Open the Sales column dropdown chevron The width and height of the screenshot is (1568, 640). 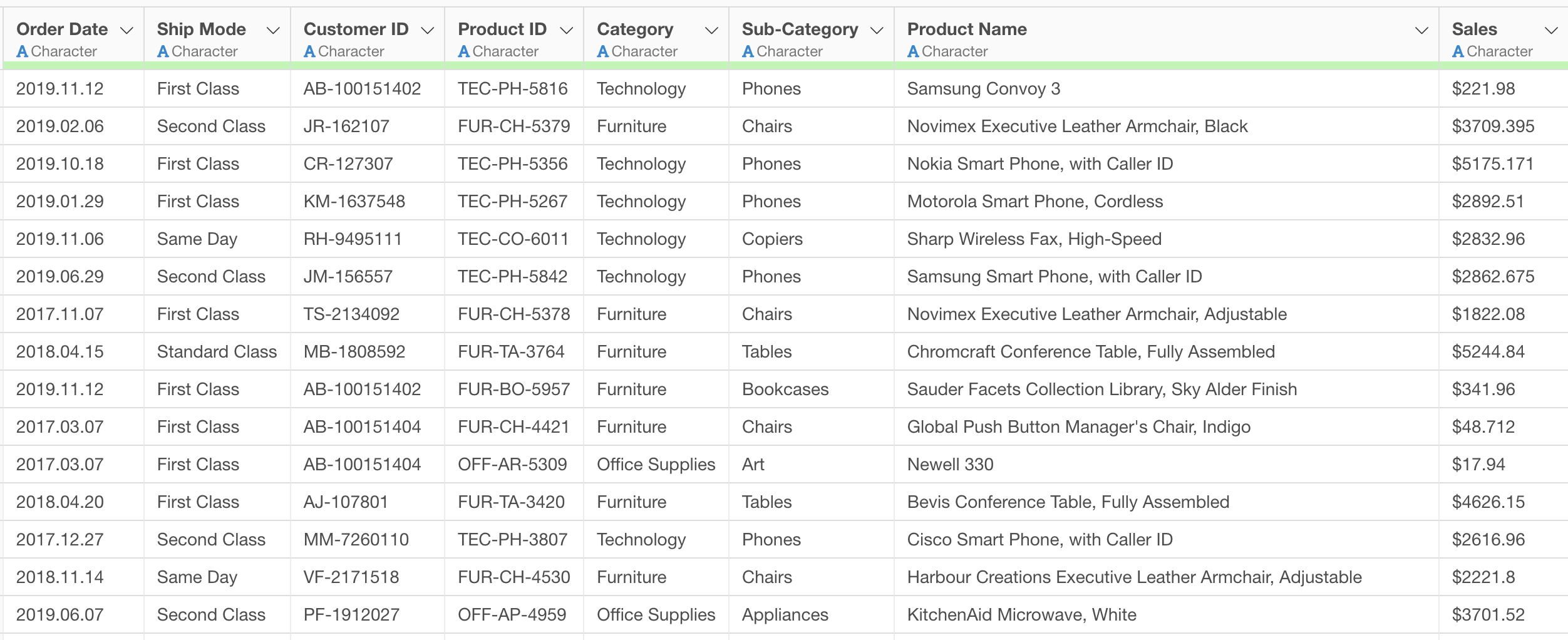pyautogui.click(x=1551, y=31)
